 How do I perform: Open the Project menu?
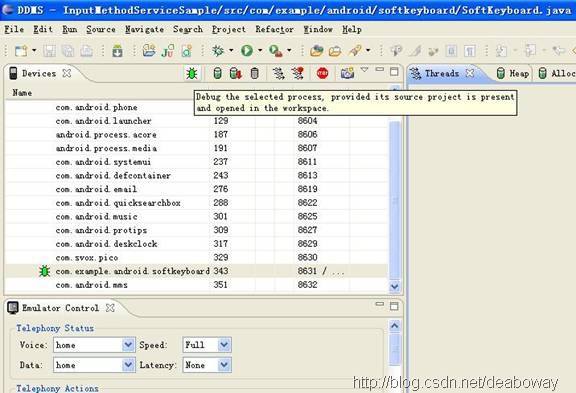[228, 29]
